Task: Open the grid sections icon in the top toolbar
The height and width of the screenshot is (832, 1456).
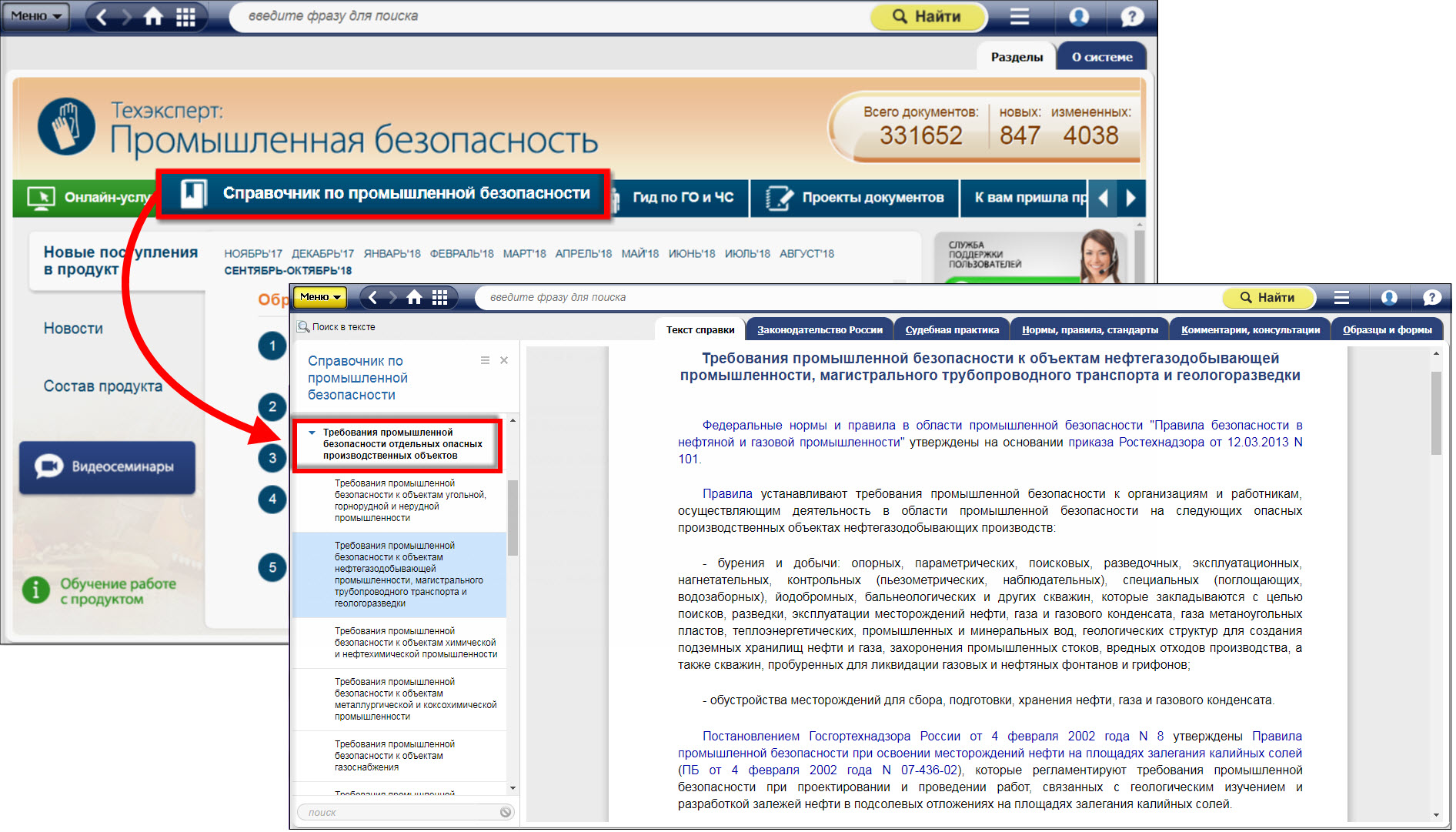Action: pos(185,16)
